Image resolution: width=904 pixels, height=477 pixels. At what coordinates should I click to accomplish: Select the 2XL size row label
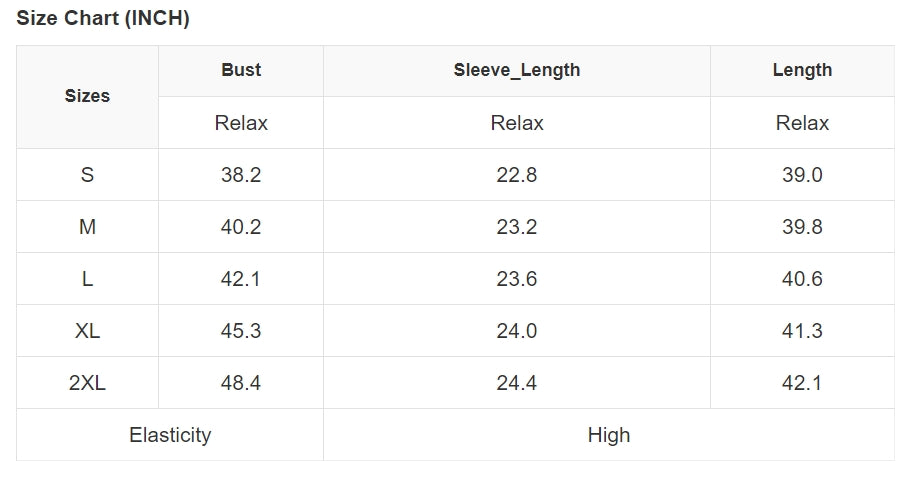click(x=87, y=383)
